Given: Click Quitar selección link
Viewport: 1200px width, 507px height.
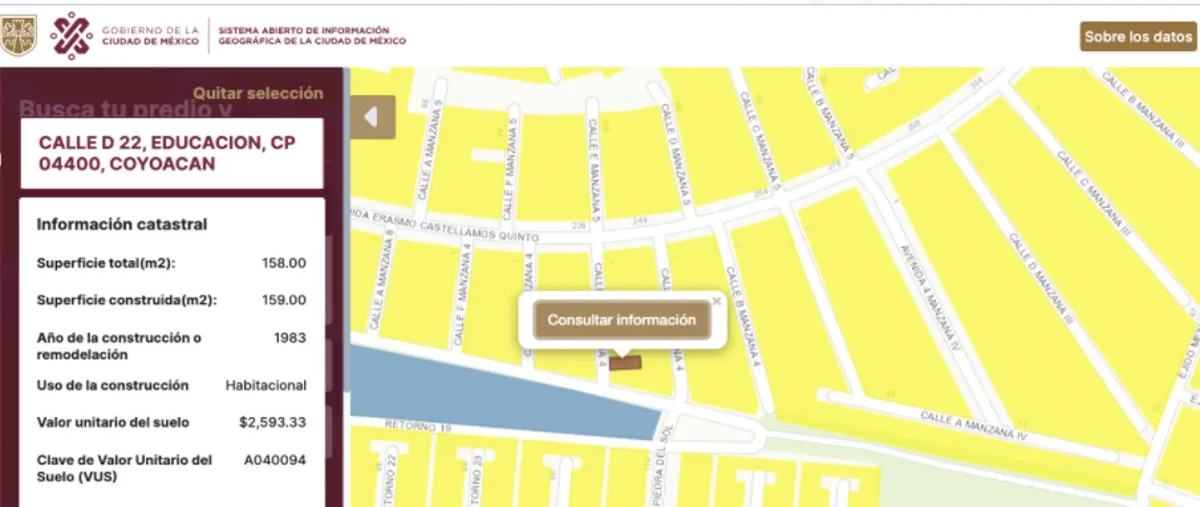Looking at the screenshot, I should (x=258, y=93).
